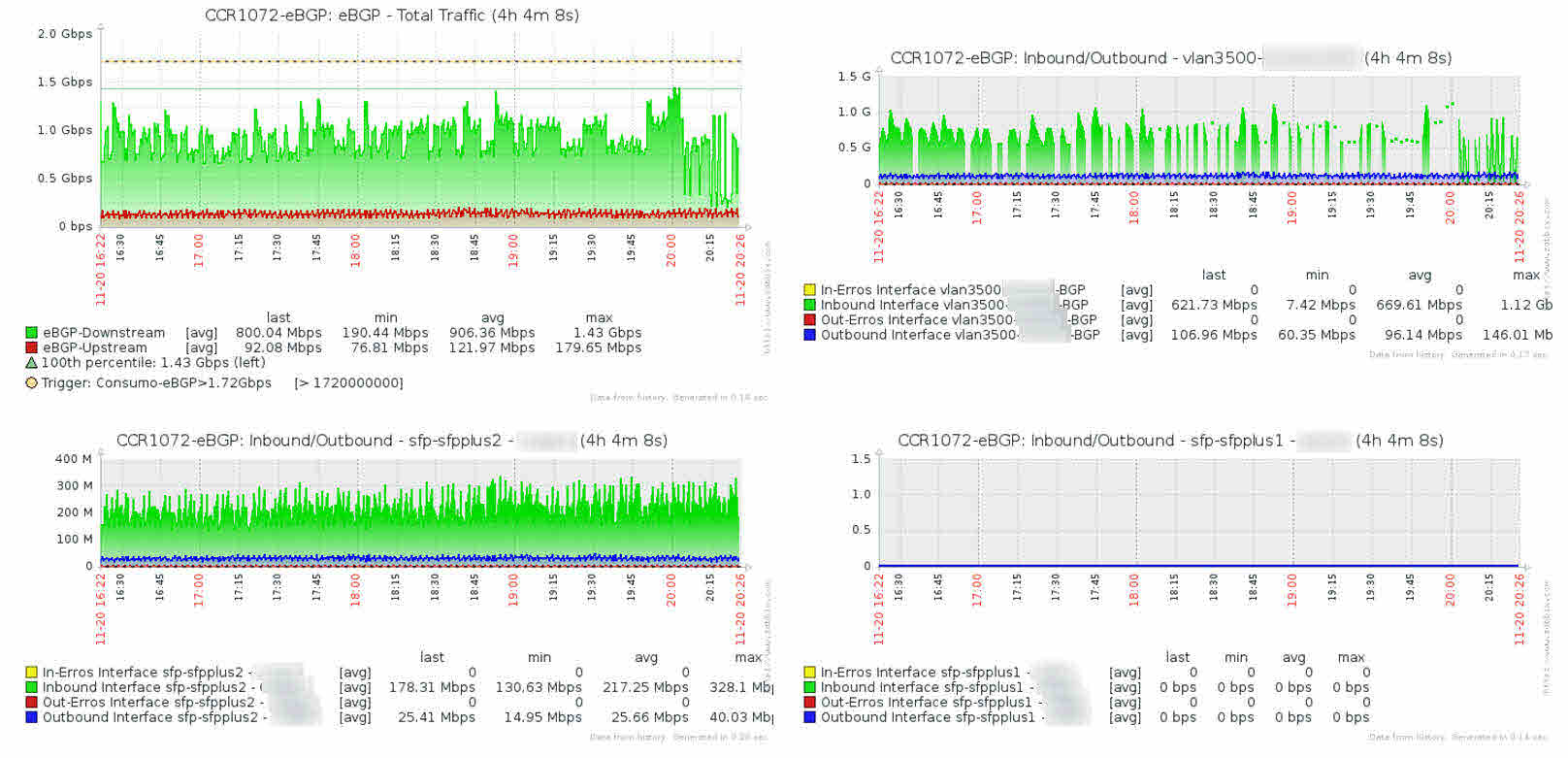This screenshot has width=1568, height=758.
Task: Click 18:00 marker on Total Traffic timeline
Action: (x=356, y=250)
